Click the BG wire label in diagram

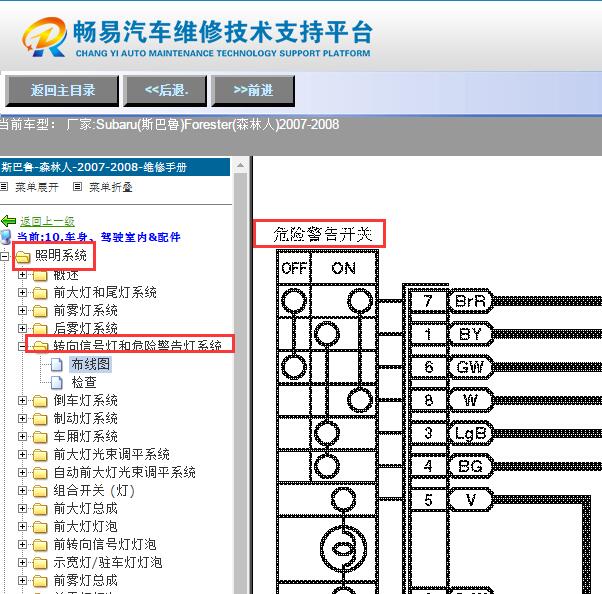coord(471,466)
